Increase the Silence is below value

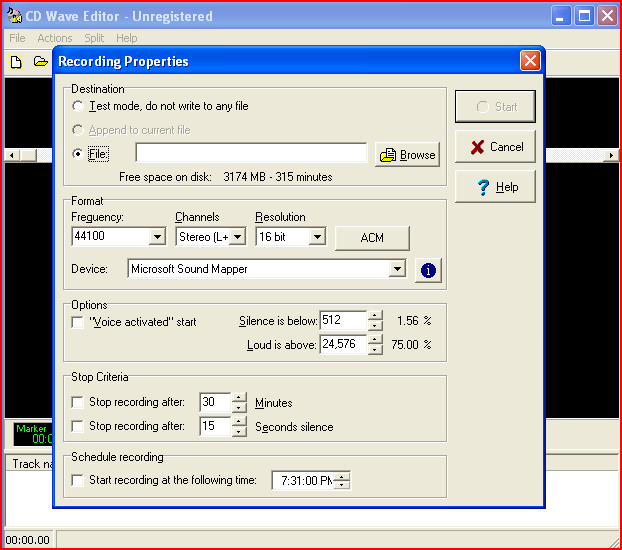coord(374,315)
